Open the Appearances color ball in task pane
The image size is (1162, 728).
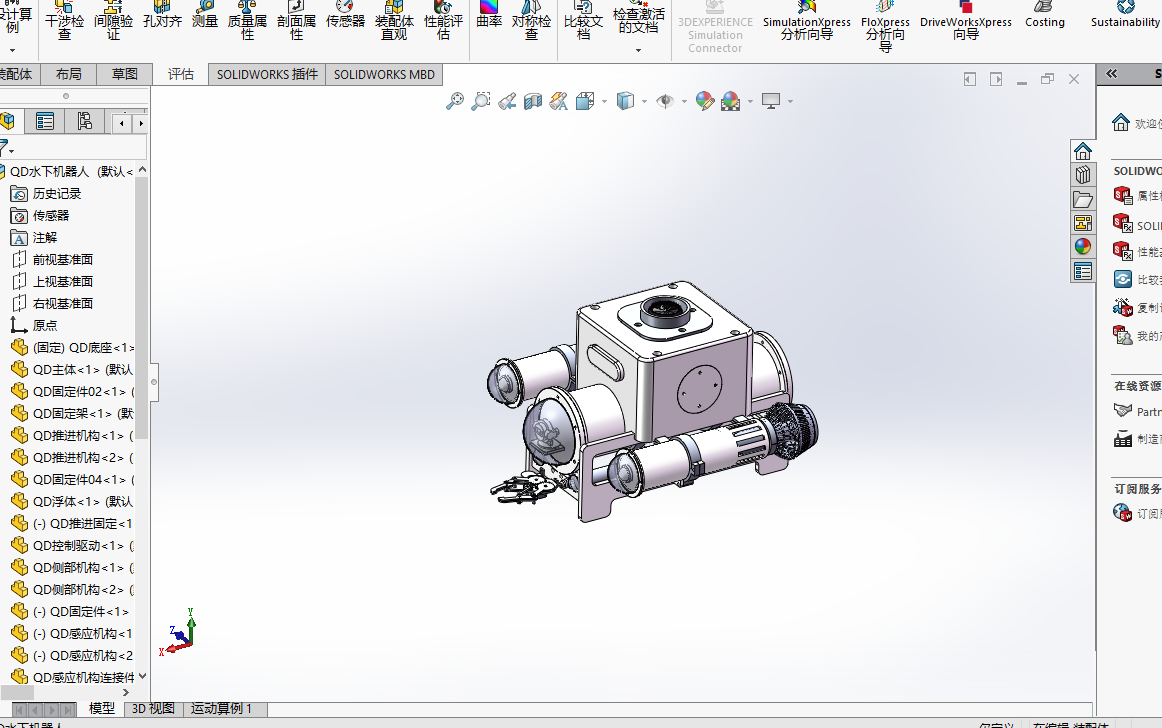(x=1083, y=247)
